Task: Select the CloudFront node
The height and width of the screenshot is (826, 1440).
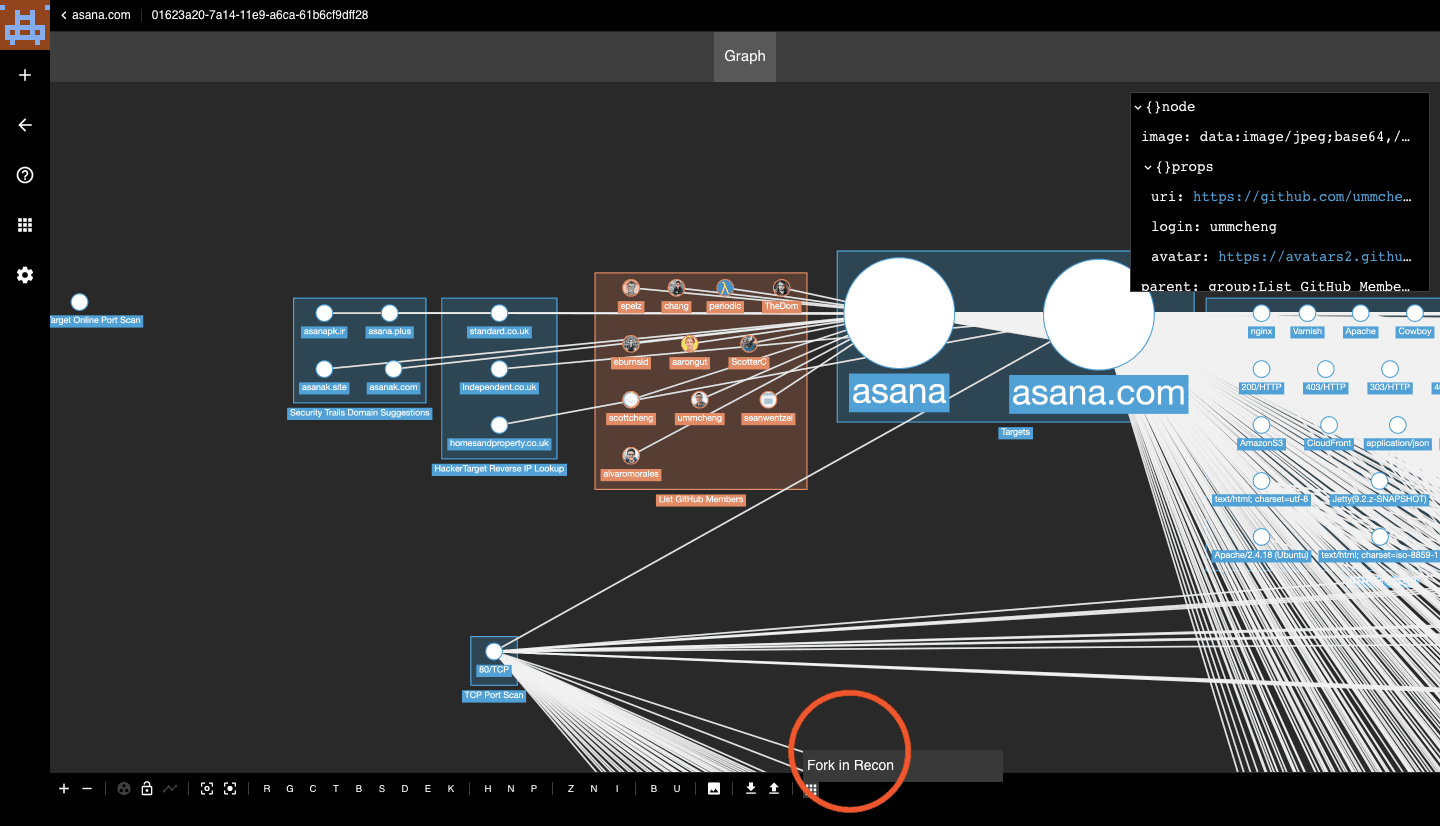Action: pos(1329,425)
